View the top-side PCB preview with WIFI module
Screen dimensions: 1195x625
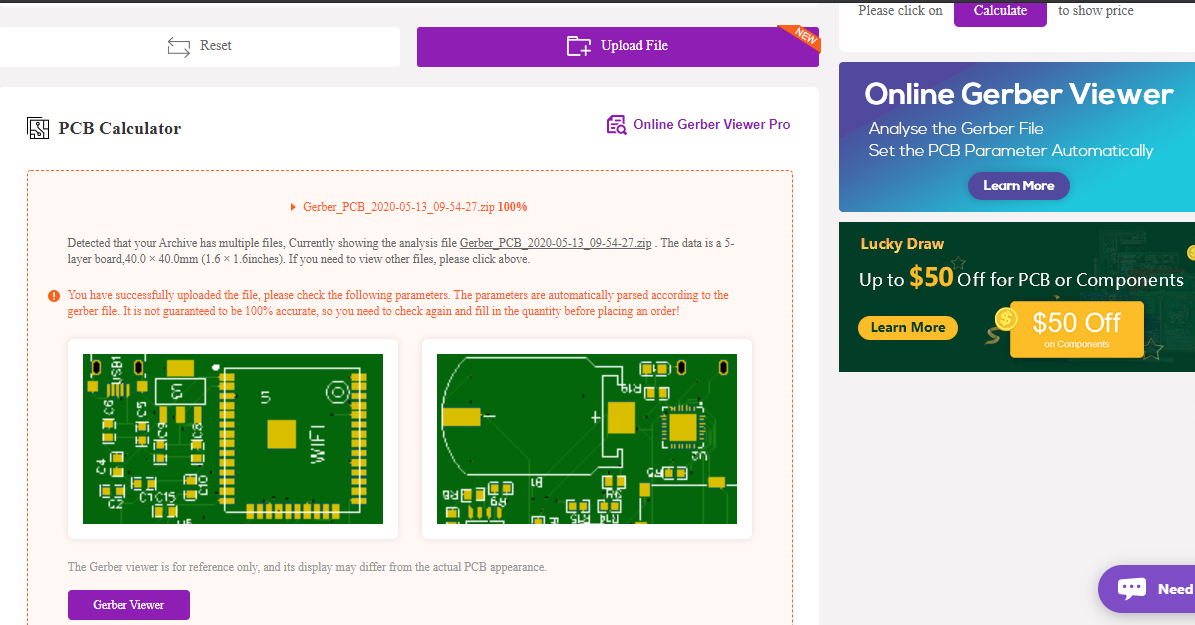click(232, 438)
